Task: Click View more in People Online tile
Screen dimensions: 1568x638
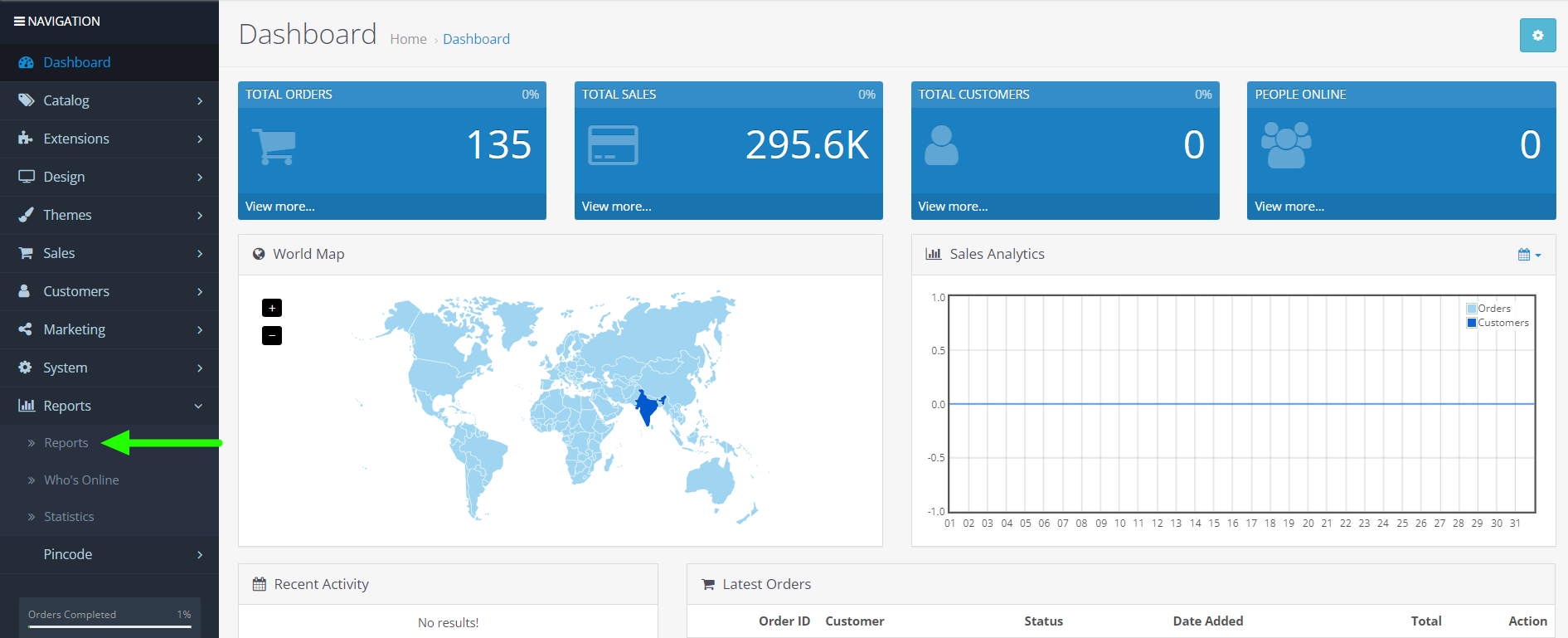Action: (x=1289, y=207)
